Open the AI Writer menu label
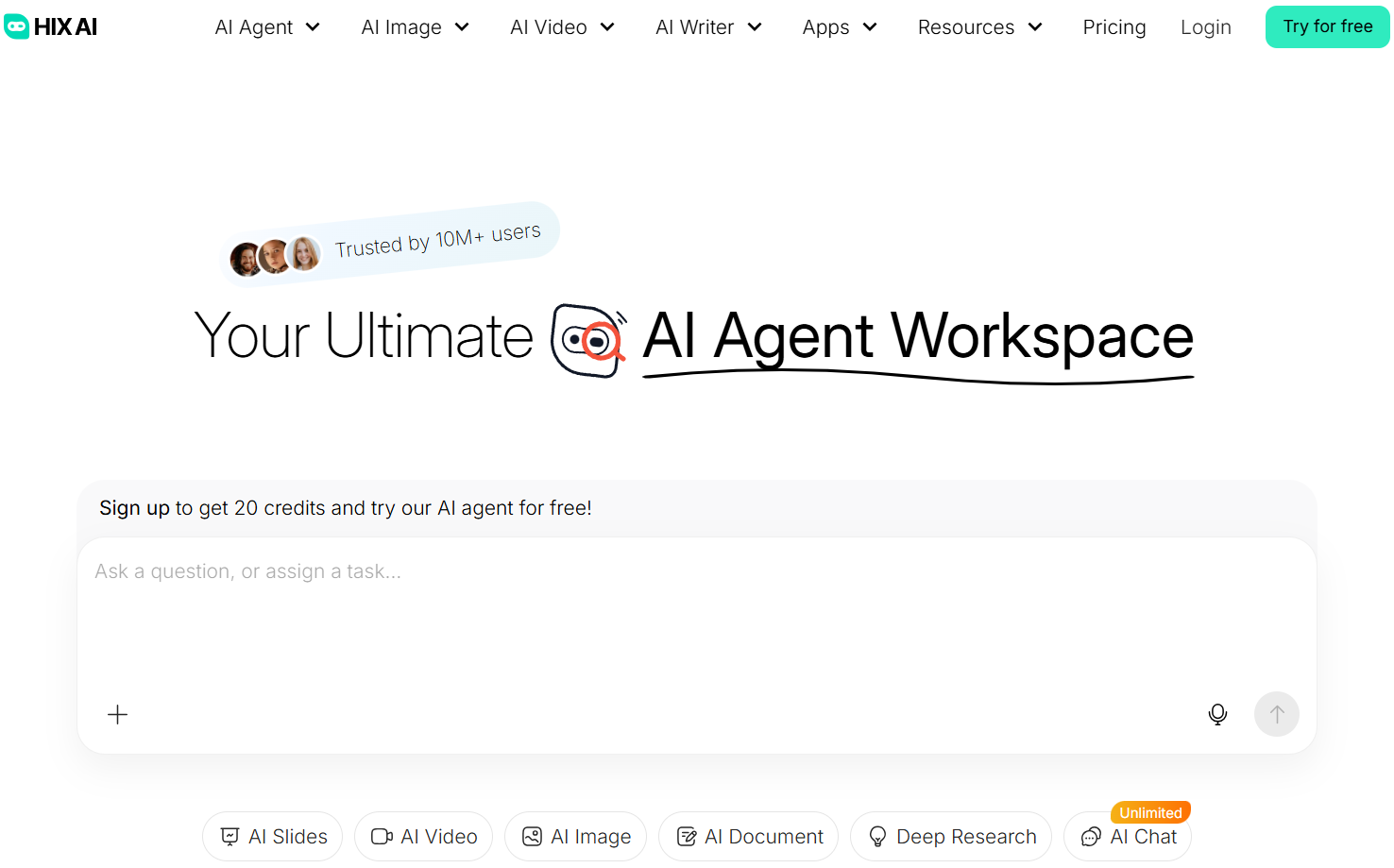 [695, 27]
